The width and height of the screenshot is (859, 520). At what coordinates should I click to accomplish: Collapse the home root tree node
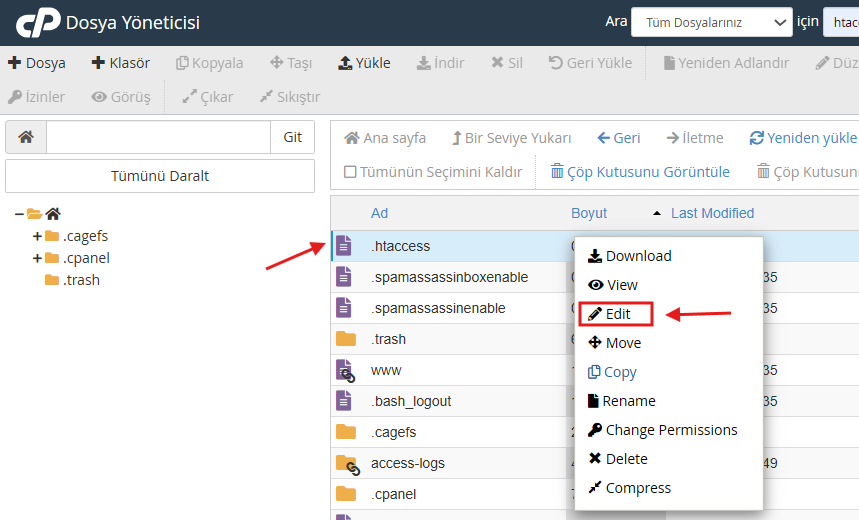pyautogui.click(x=19, y=214)
